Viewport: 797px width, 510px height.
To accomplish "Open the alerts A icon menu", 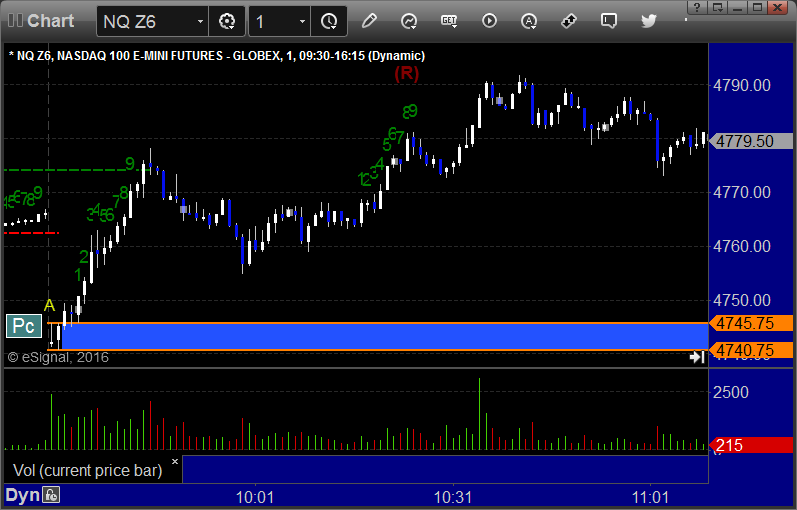I will (x=529, y=21).
